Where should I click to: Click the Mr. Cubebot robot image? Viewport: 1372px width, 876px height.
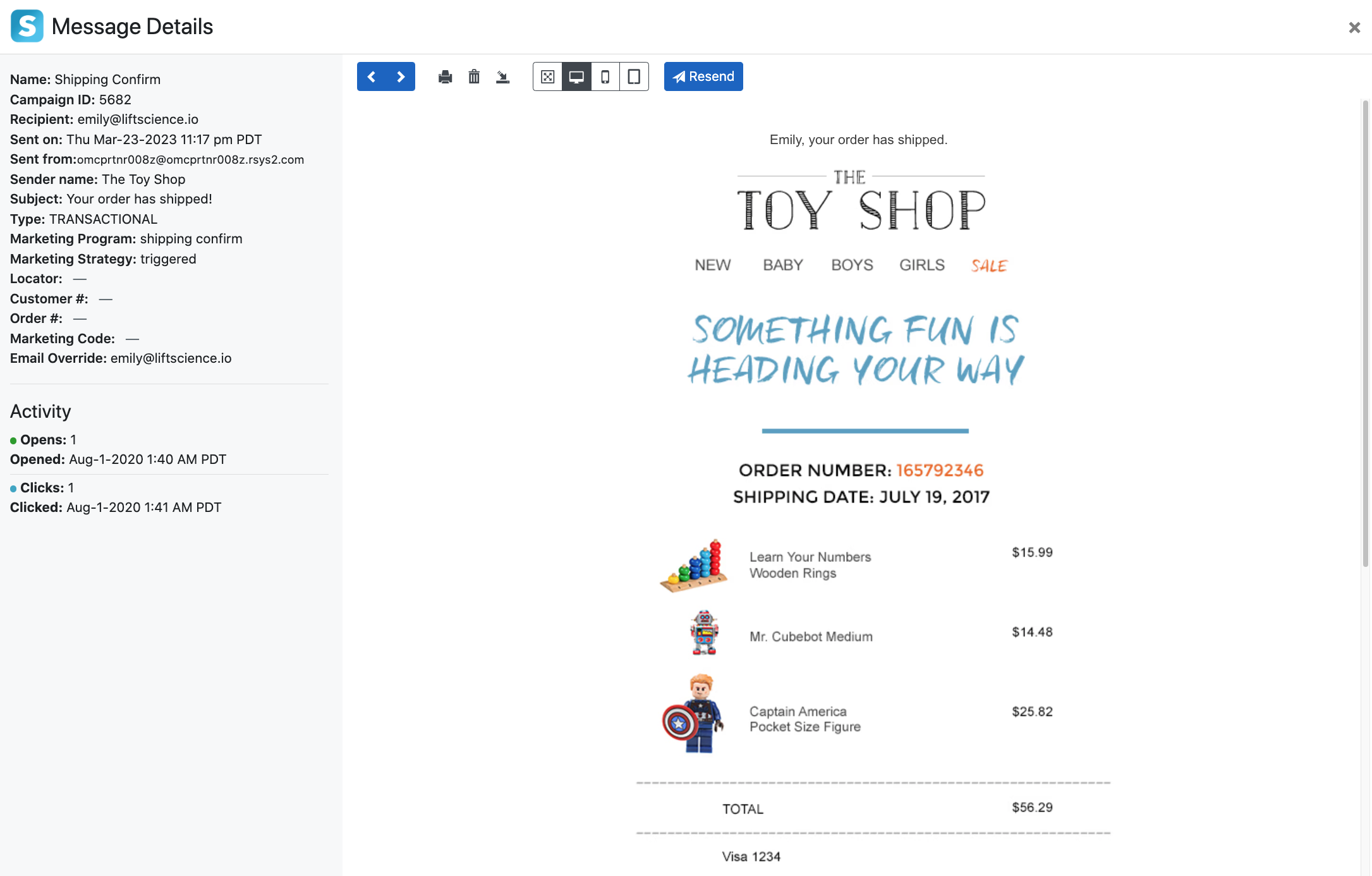[x=704, y=633]
